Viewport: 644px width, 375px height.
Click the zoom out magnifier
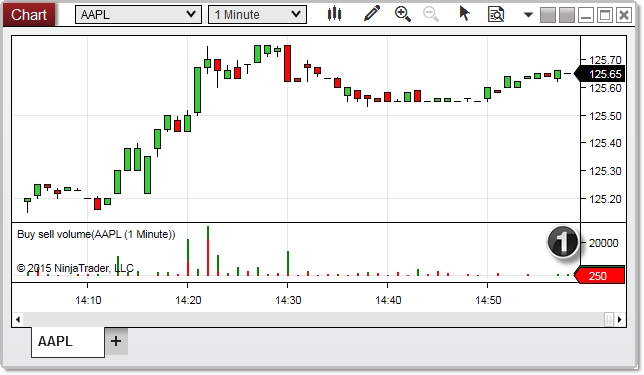tap(431, 14)
